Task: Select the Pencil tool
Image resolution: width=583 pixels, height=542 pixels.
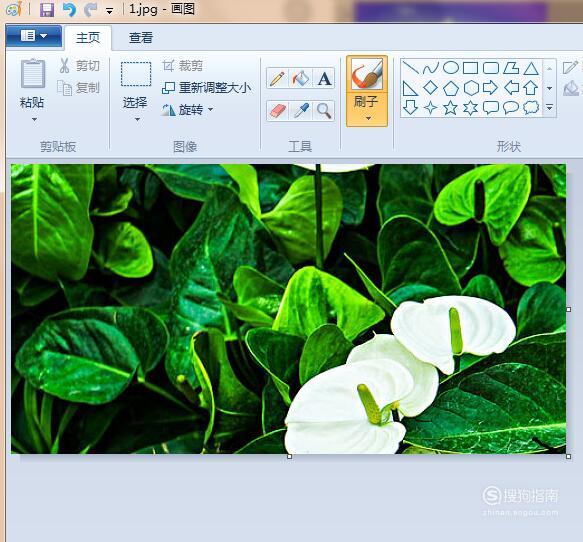Action: tap(277, 78)
